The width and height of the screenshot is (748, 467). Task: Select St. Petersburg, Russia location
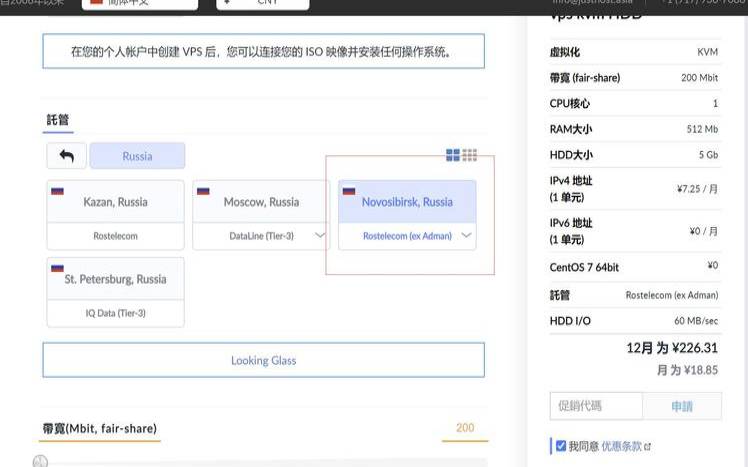[x=115, y=279]
